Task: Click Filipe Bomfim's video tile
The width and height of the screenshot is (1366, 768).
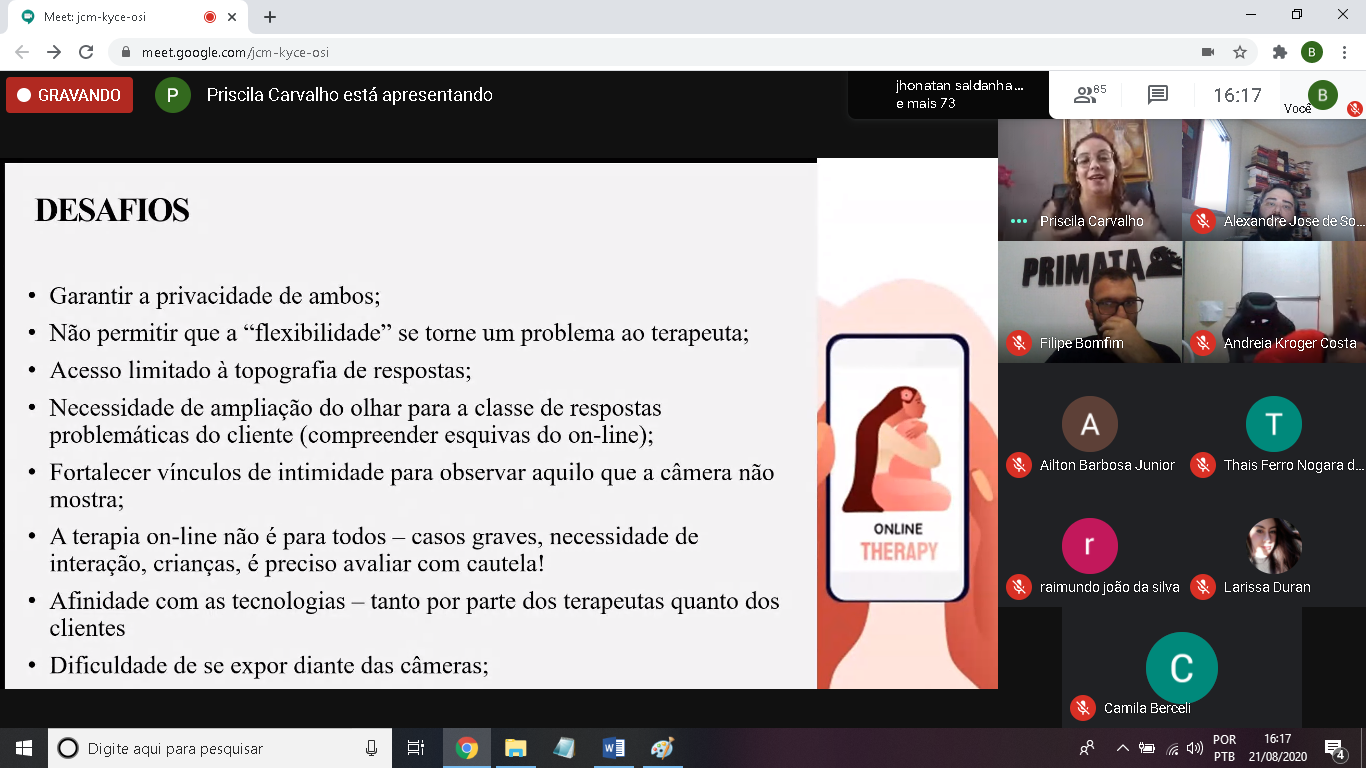Action: click(1090, 301)
